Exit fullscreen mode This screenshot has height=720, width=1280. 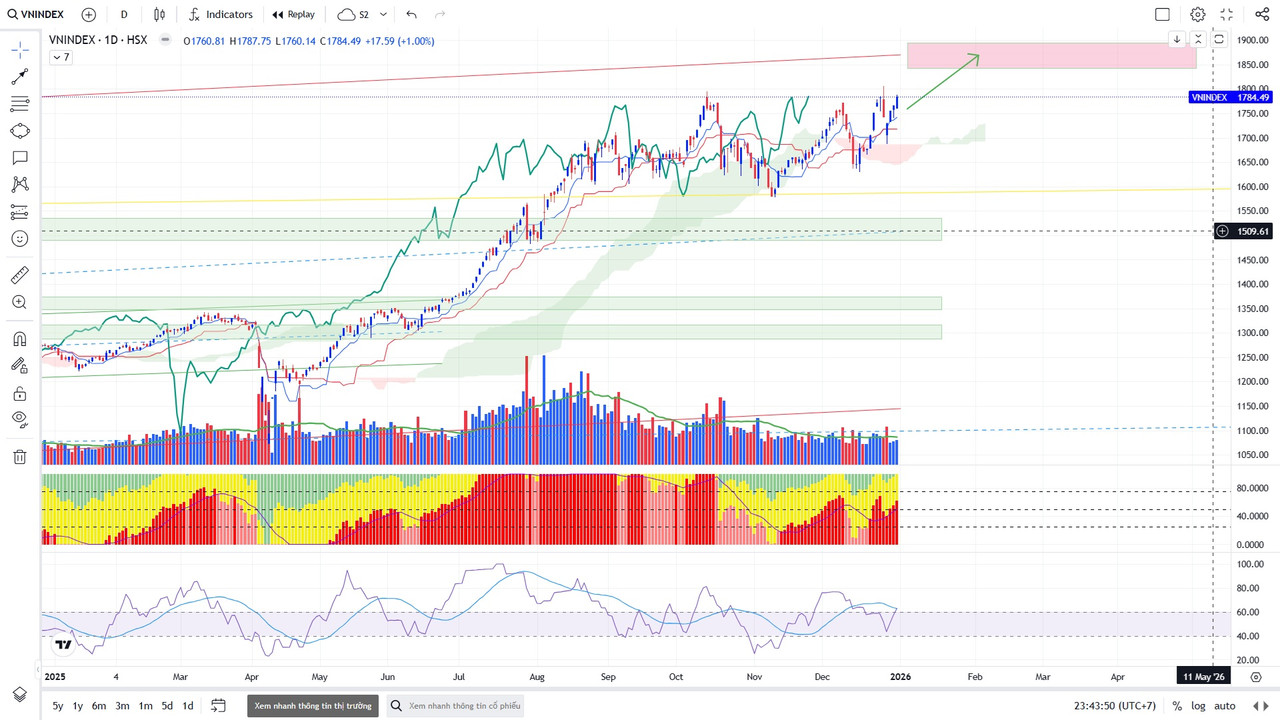pyautogui.click(x=1227, y=15)
